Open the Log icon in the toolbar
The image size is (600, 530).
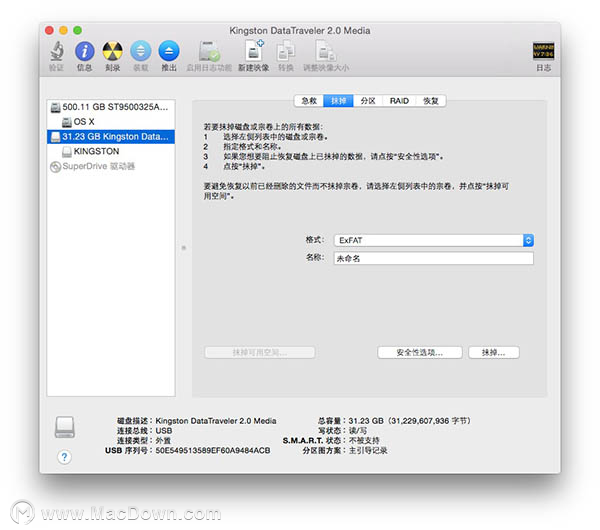(543, 51)
